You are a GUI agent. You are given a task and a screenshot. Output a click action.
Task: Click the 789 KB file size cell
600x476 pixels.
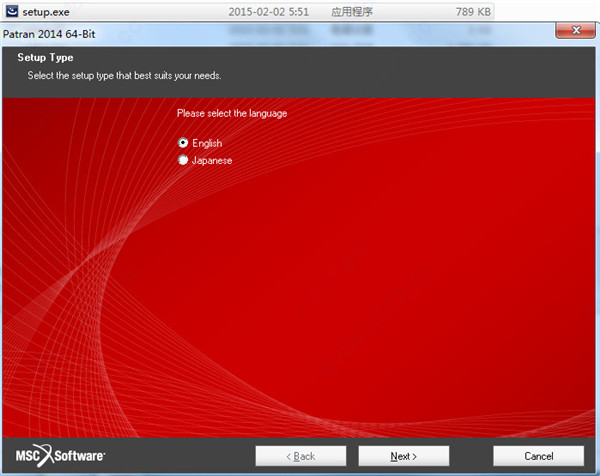tap(473, 12)
